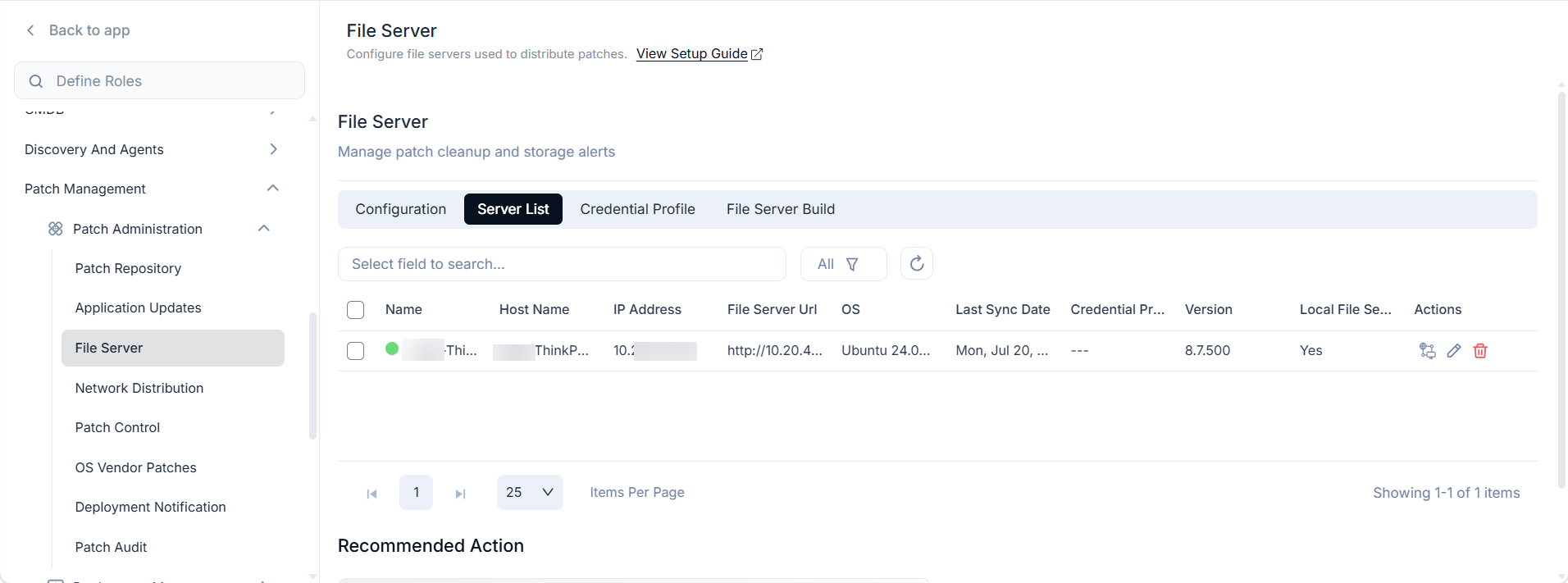Click page number 1 button

point(416,492)
